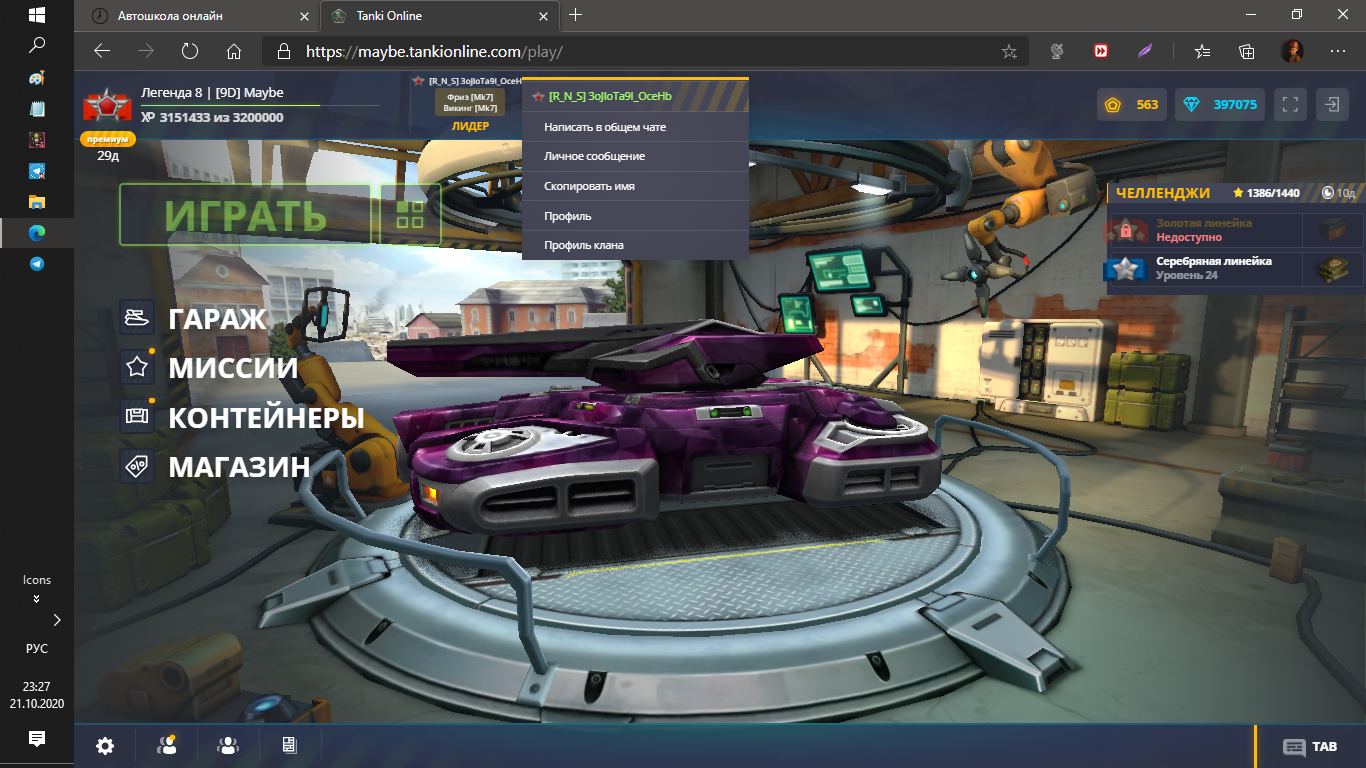The image size is (1366, 768).
Task: Open the МАГАЗИН section
Action: point(239,467)
